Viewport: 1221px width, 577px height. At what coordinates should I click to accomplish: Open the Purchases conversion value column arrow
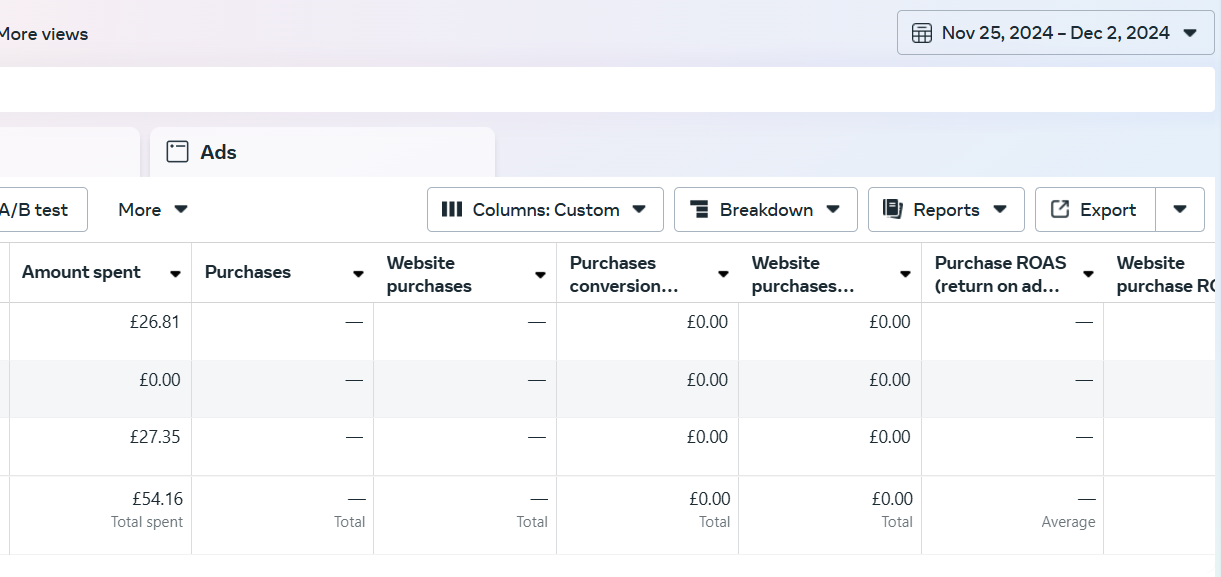723,274
